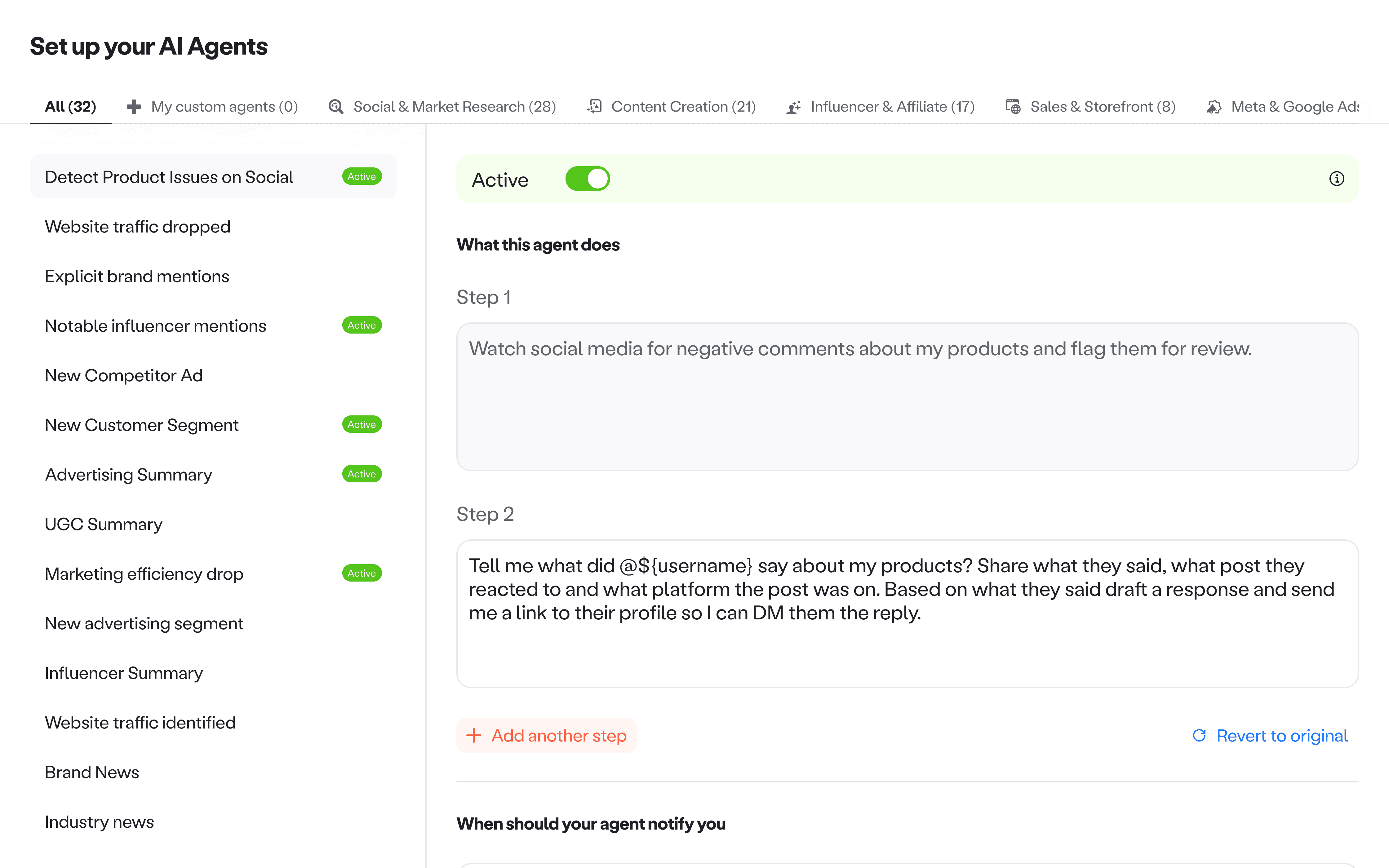Click the info icon in the Active banner

(x=1336, y=179)
